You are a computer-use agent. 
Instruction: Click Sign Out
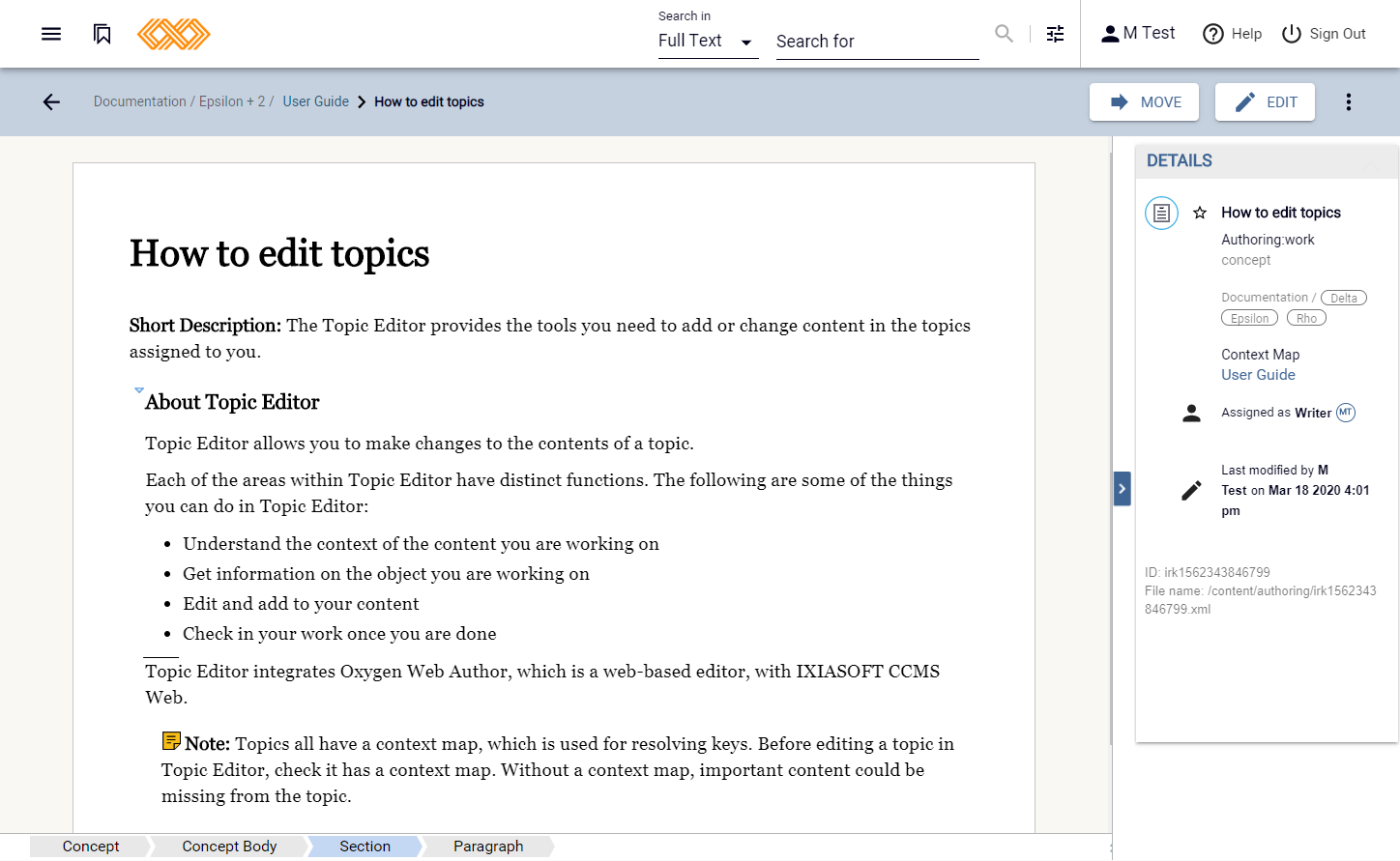(x=1324, y=34)
